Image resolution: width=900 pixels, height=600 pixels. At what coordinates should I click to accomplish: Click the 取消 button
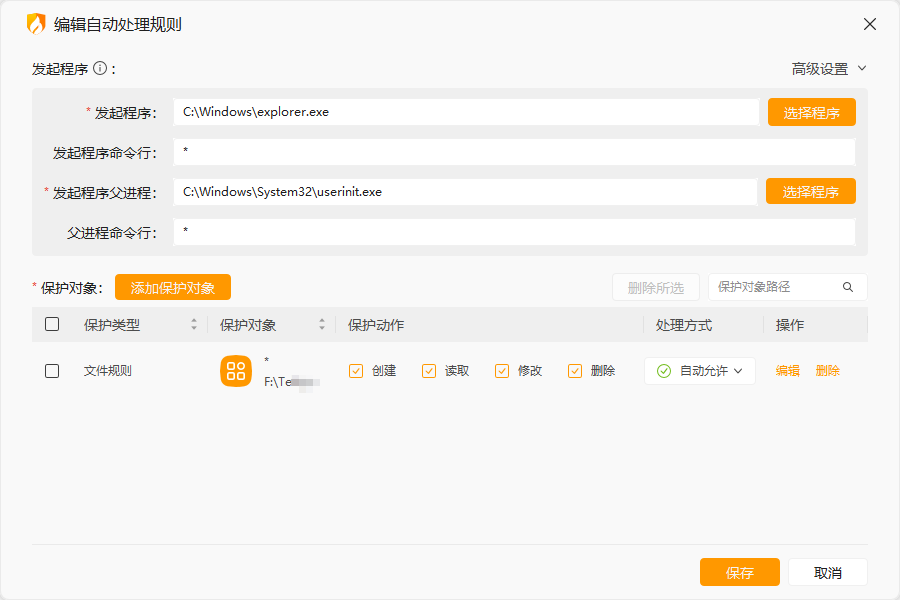827,572
